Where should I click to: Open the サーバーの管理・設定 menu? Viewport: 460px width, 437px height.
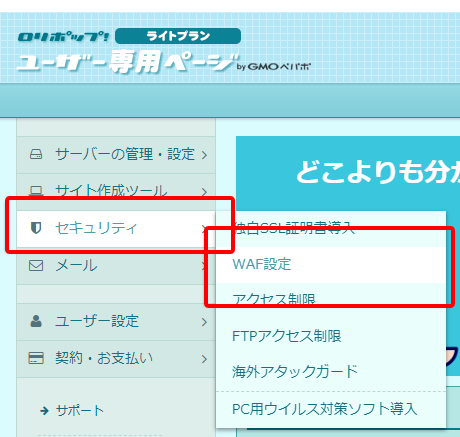point(116,155)
